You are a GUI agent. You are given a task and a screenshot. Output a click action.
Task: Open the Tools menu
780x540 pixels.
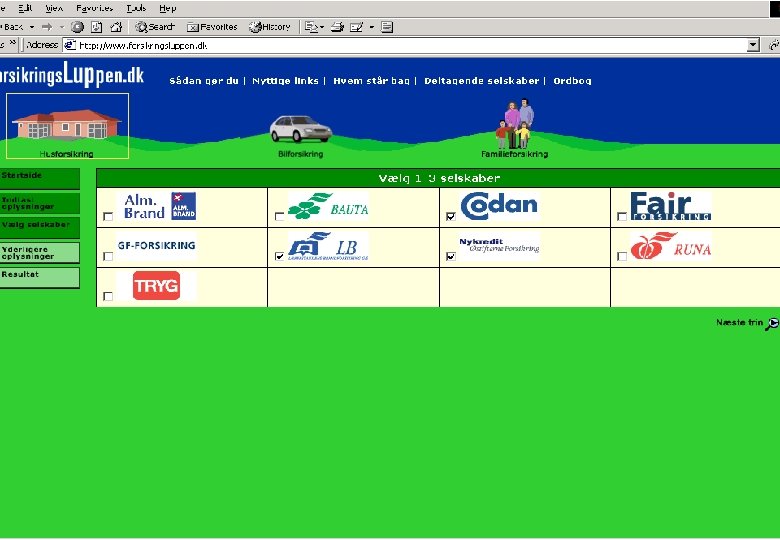click(x=136, y=8)
